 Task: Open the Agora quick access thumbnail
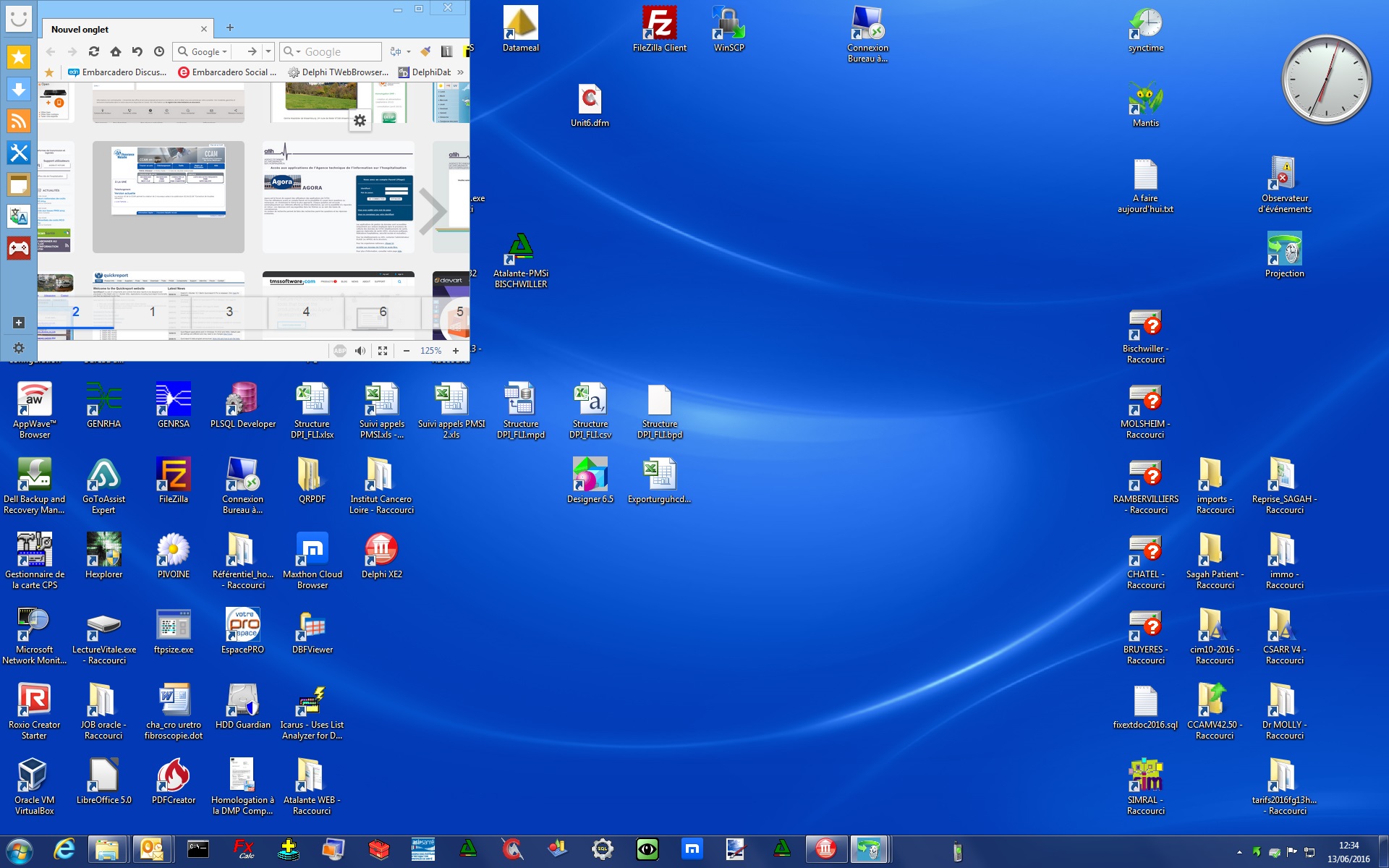pyautogui.click(x=339, y=197)
